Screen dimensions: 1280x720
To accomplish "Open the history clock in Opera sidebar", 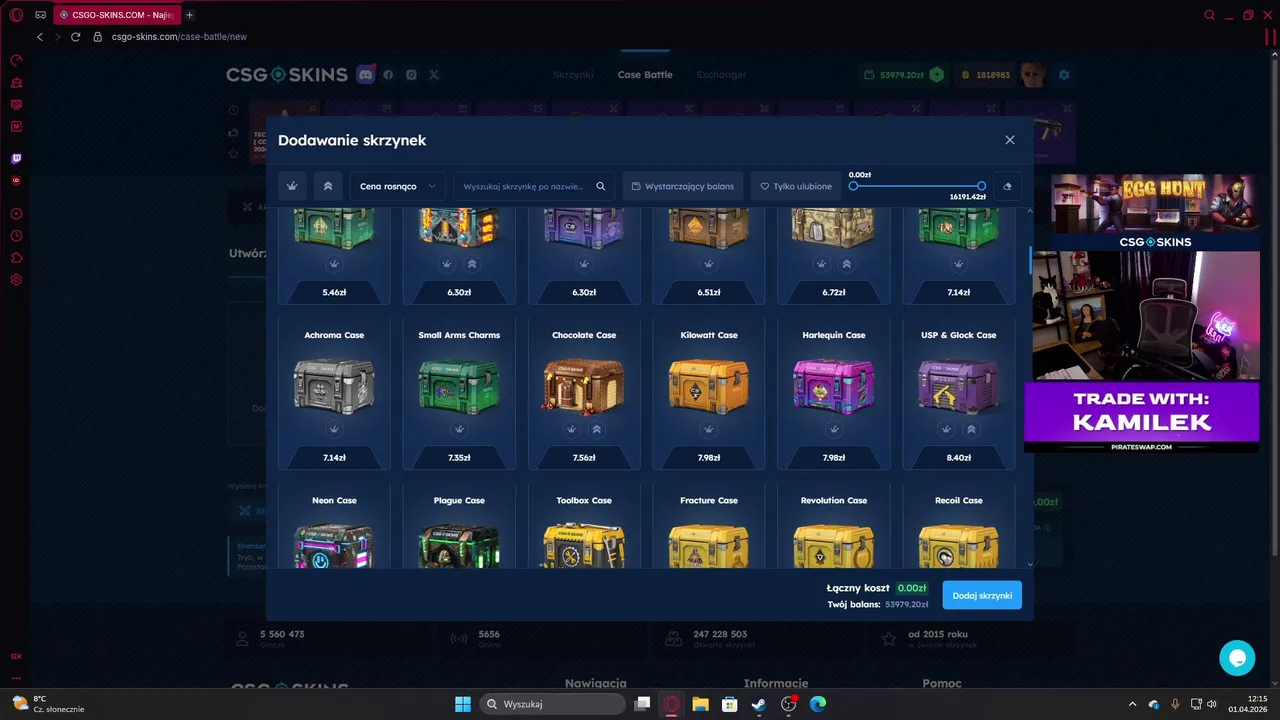I will click(x=16, y=236).
